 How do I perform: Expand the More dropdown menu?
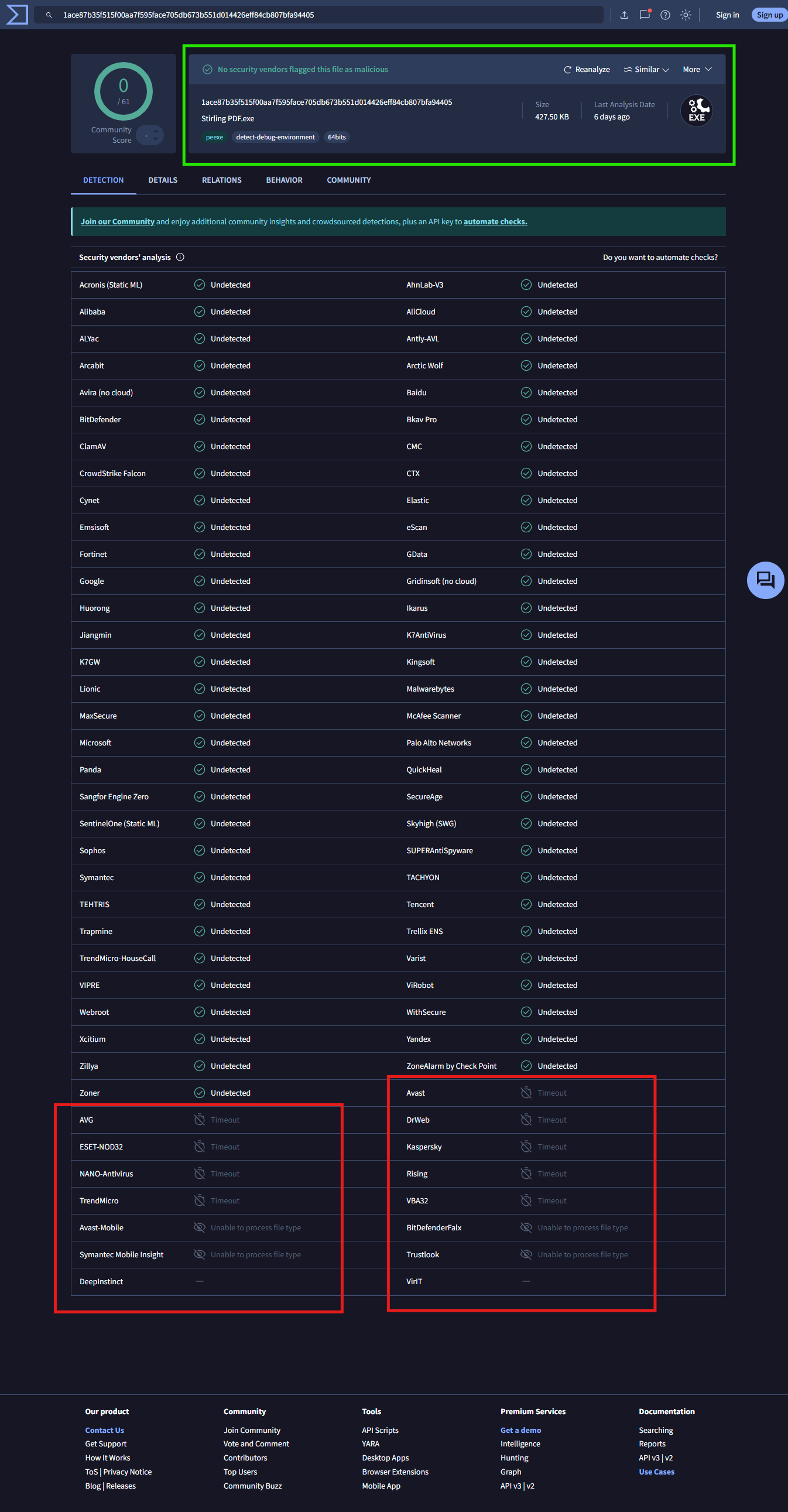click(x=697, y=70)
